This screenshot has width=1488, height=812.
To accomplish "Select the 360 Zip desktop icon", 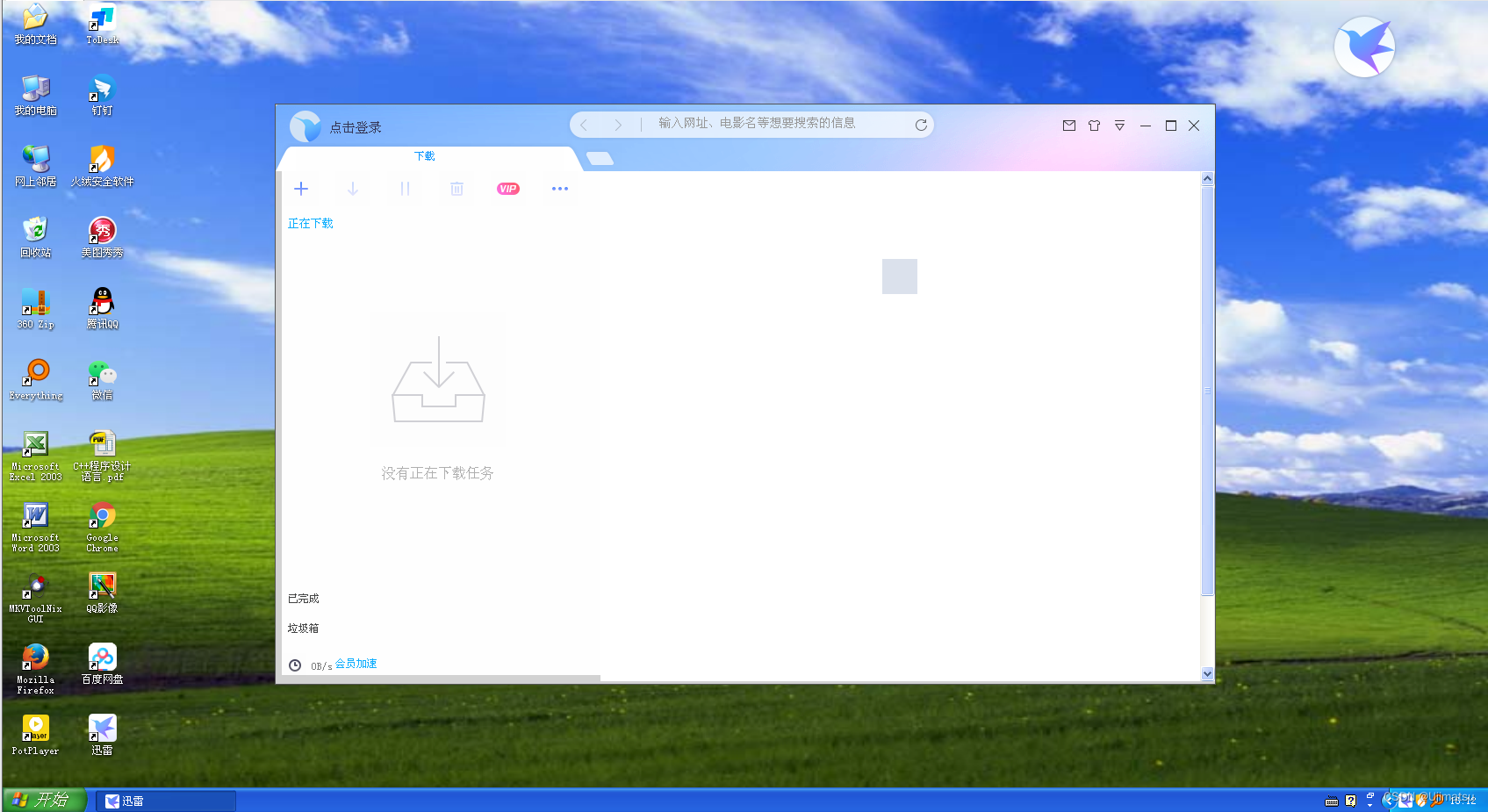I will 35,308.
